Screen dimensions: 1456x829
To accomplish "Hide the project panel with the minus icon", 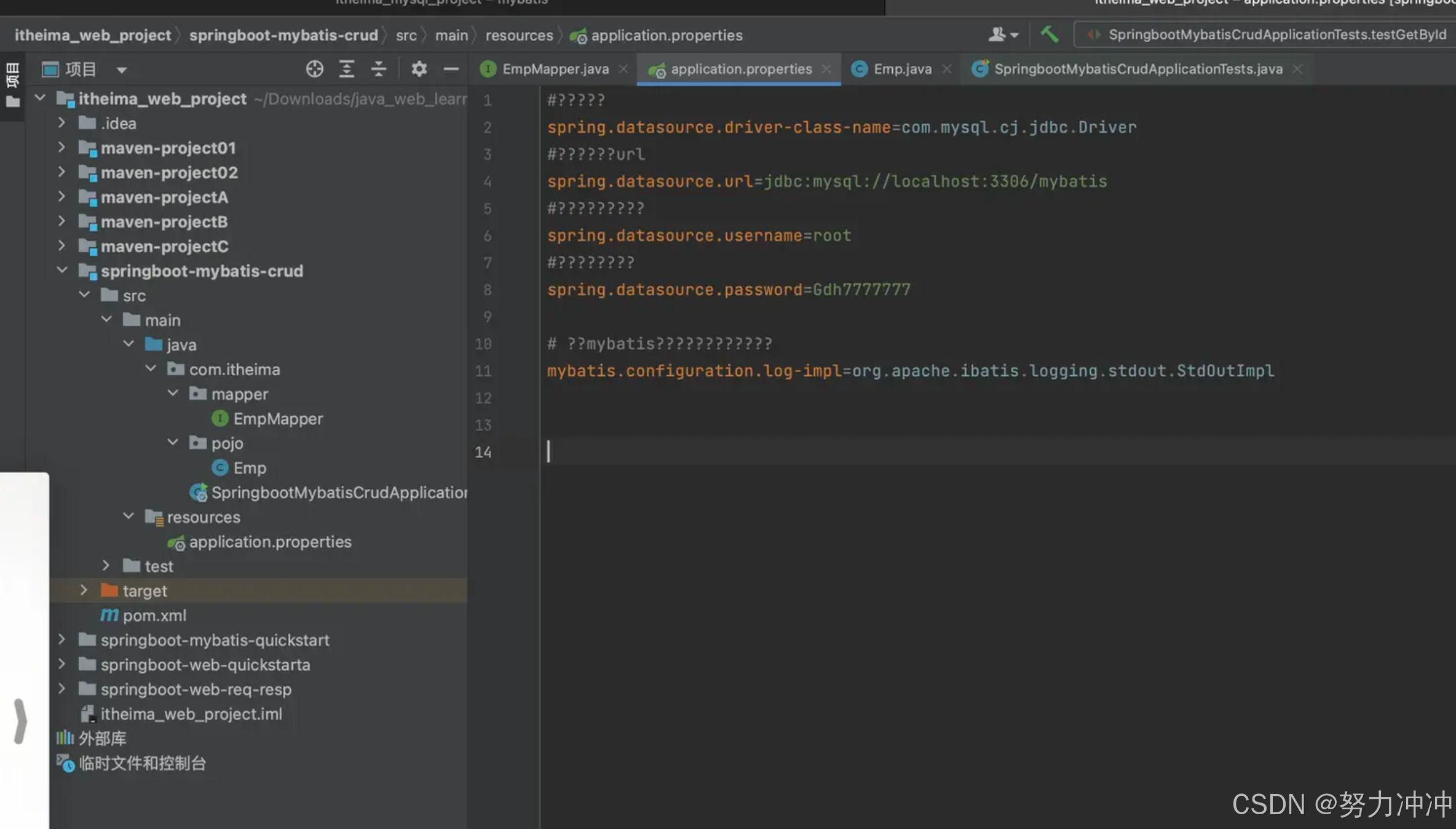I will (451, 69).
